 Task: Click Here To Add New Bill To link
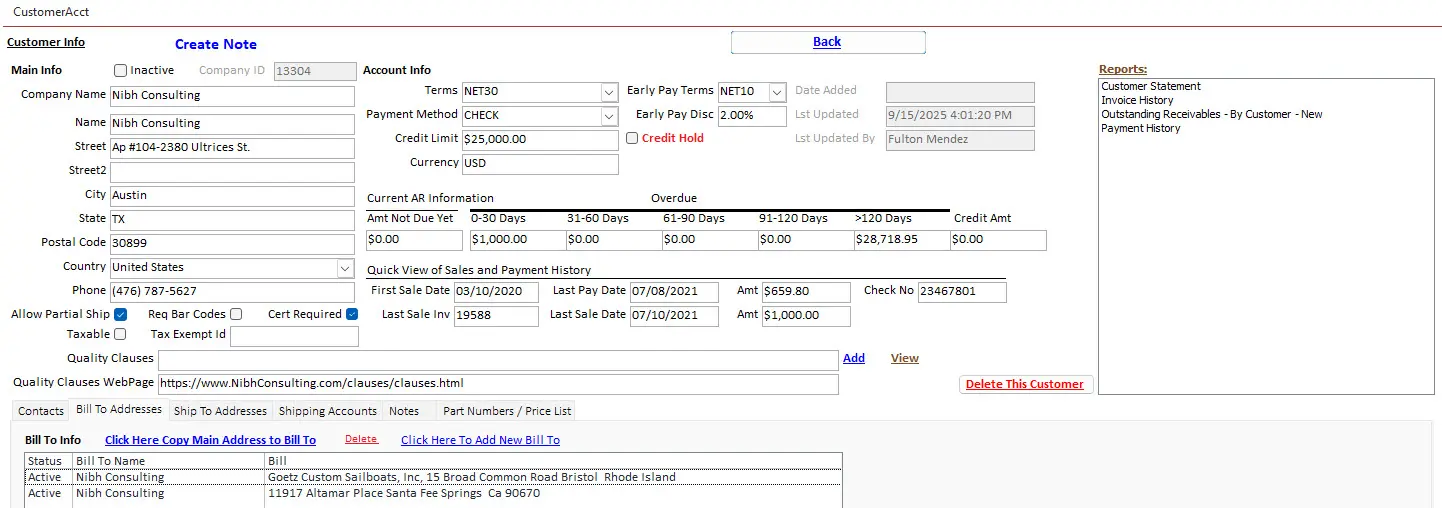click(x=480, y=440)
